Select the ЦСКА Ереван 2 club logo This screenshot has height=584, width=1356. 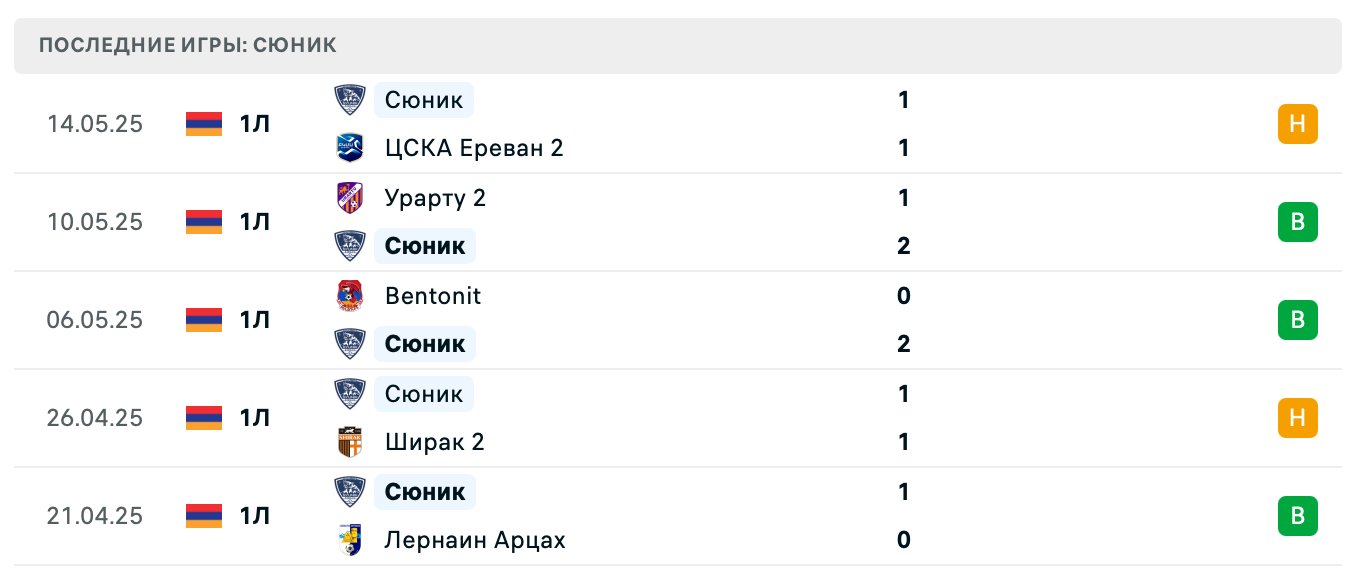click(351, 148)
